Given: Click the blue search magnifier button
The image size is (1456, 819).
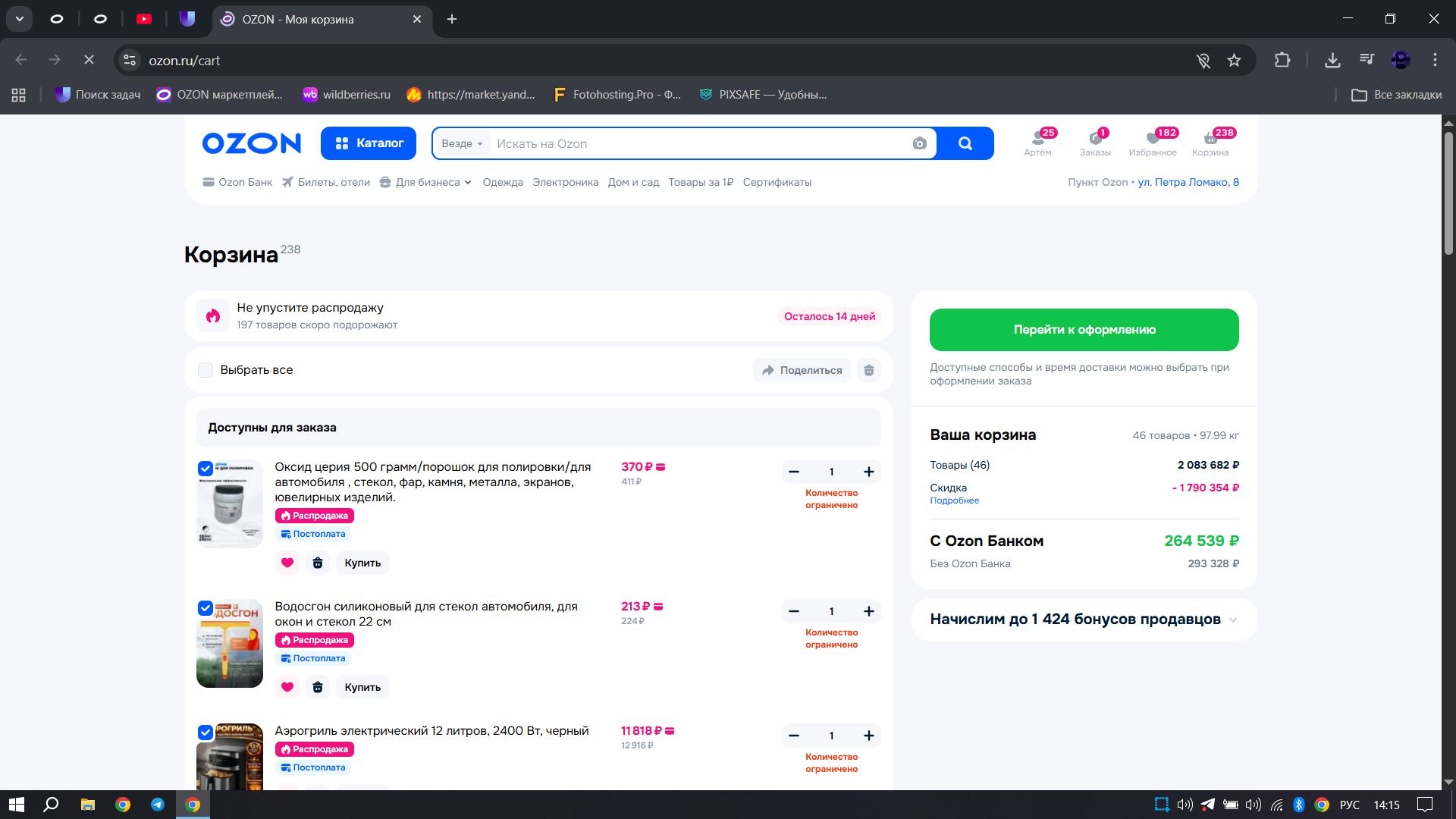Looking at the screenshot, I should coord(965,143).
